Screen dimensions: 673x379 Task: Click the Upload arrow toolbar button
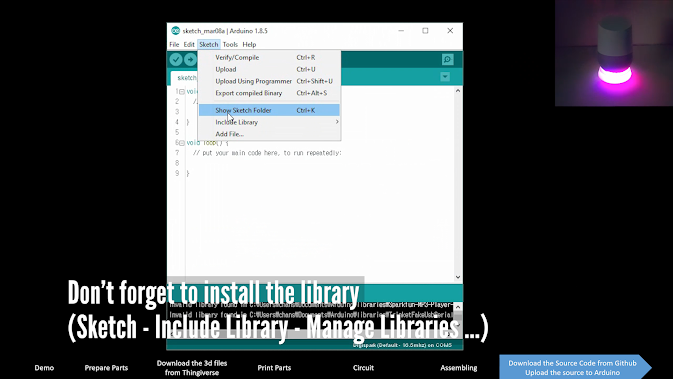[190, 59]
